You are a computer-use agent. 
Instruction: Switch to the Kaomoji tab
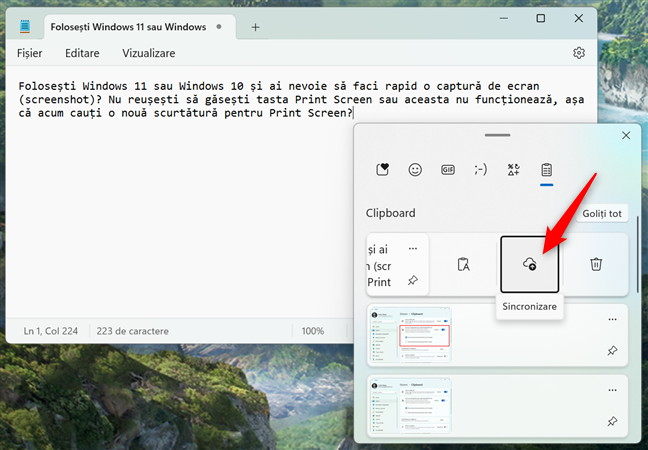pyautogui.click(x=480, y=169)
